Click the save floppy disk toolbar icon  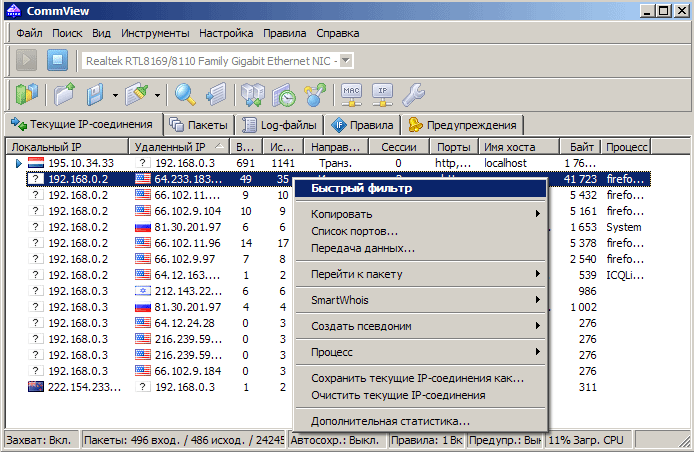click(95, 94)
